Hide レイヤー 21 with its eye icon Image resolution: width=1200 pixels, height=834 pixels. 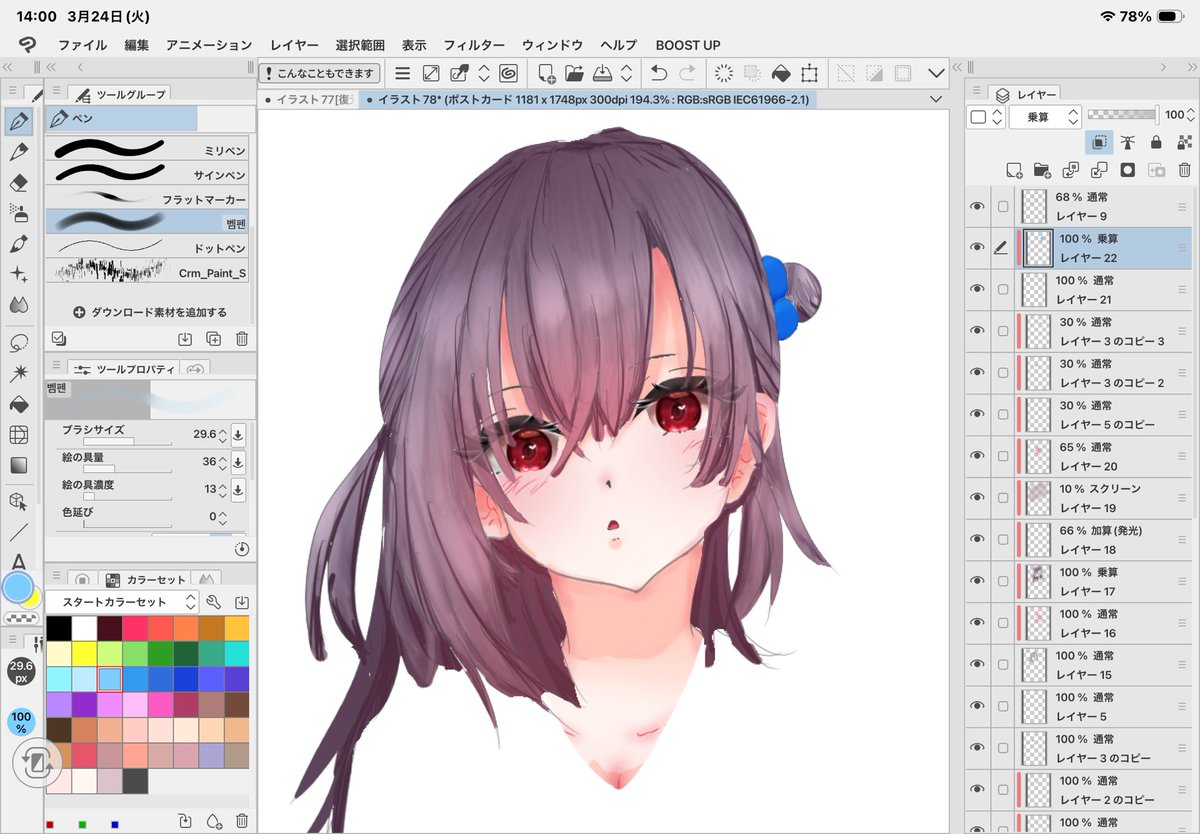[978, 289]
